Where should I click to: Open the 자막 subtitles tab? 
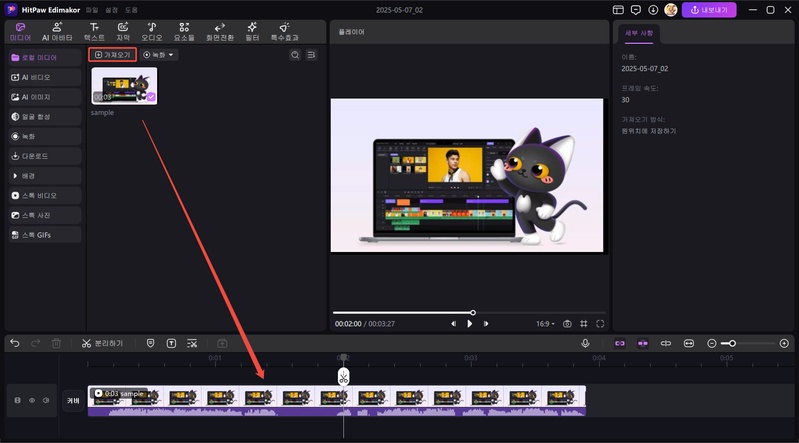pos(123,32)
